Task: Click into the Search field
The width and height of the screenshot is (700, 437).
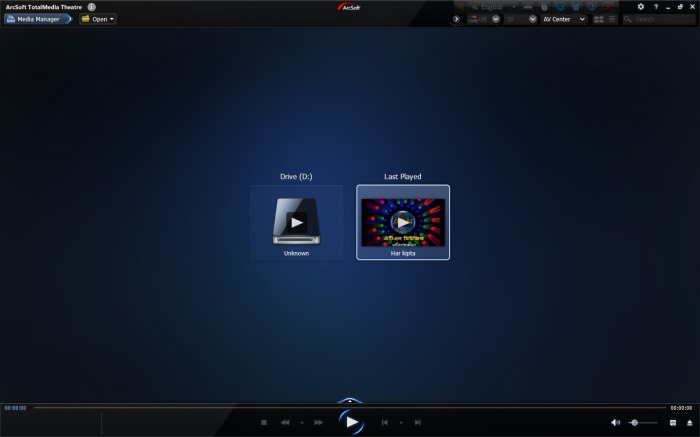Action: pos(659,19)
